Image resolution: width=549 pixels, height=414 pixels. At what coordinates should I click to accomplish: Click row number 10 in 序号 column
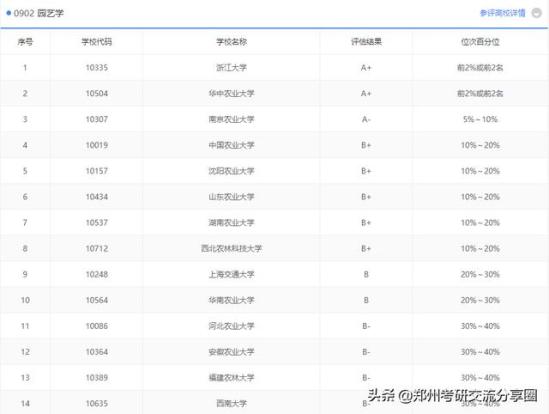click(25, 301)
